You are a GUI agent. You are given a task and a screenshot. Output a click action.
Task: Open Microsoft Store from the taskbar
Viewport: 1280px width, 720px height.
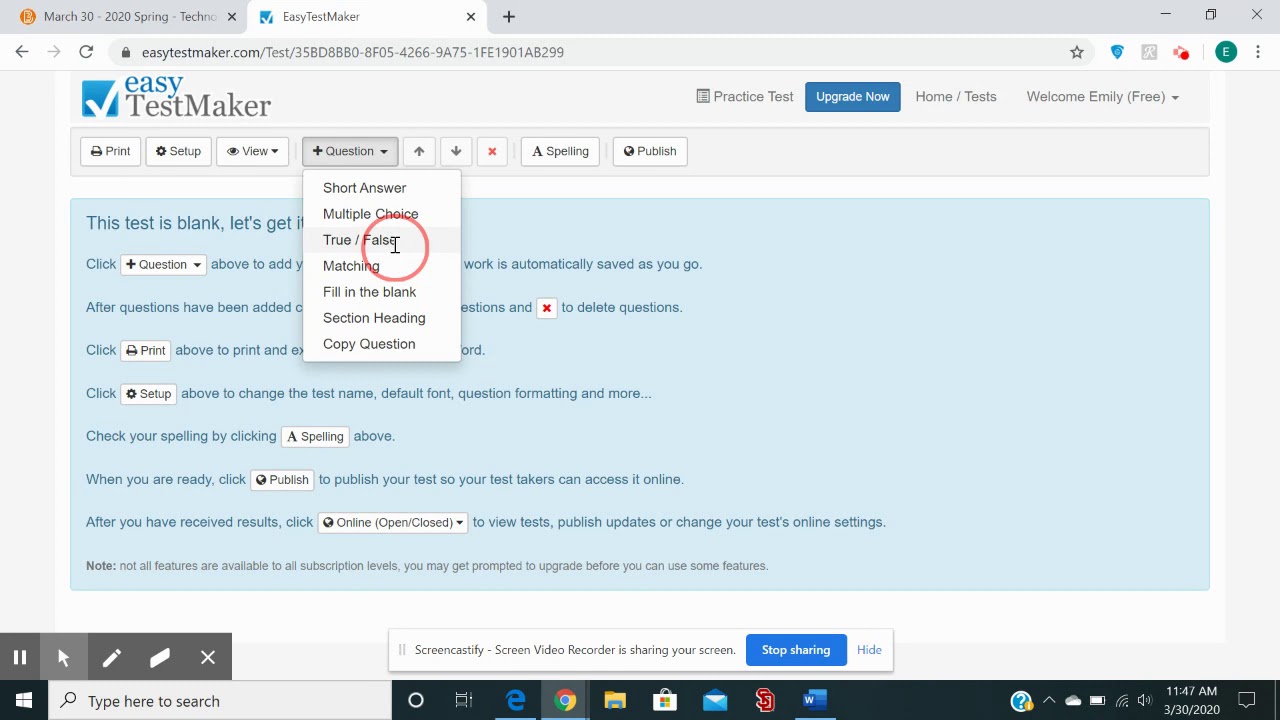click(665, 701)
